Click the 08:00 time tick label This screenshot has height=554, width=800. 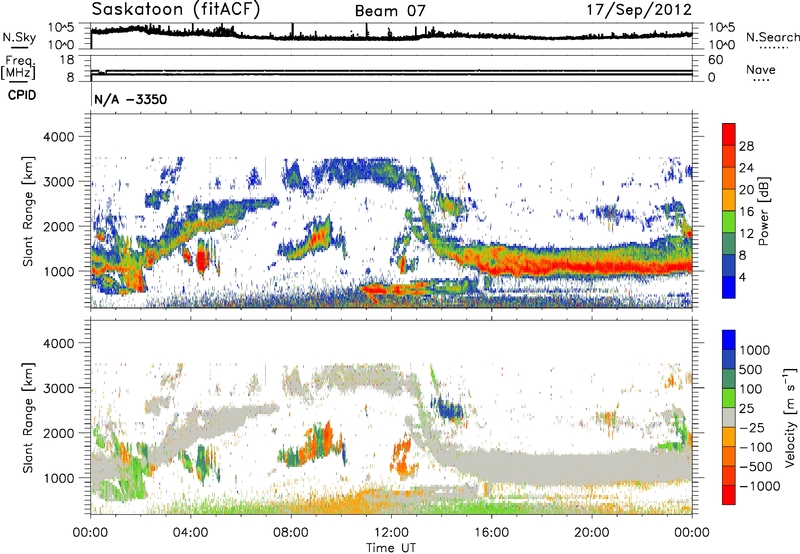(x=291, y=533)
